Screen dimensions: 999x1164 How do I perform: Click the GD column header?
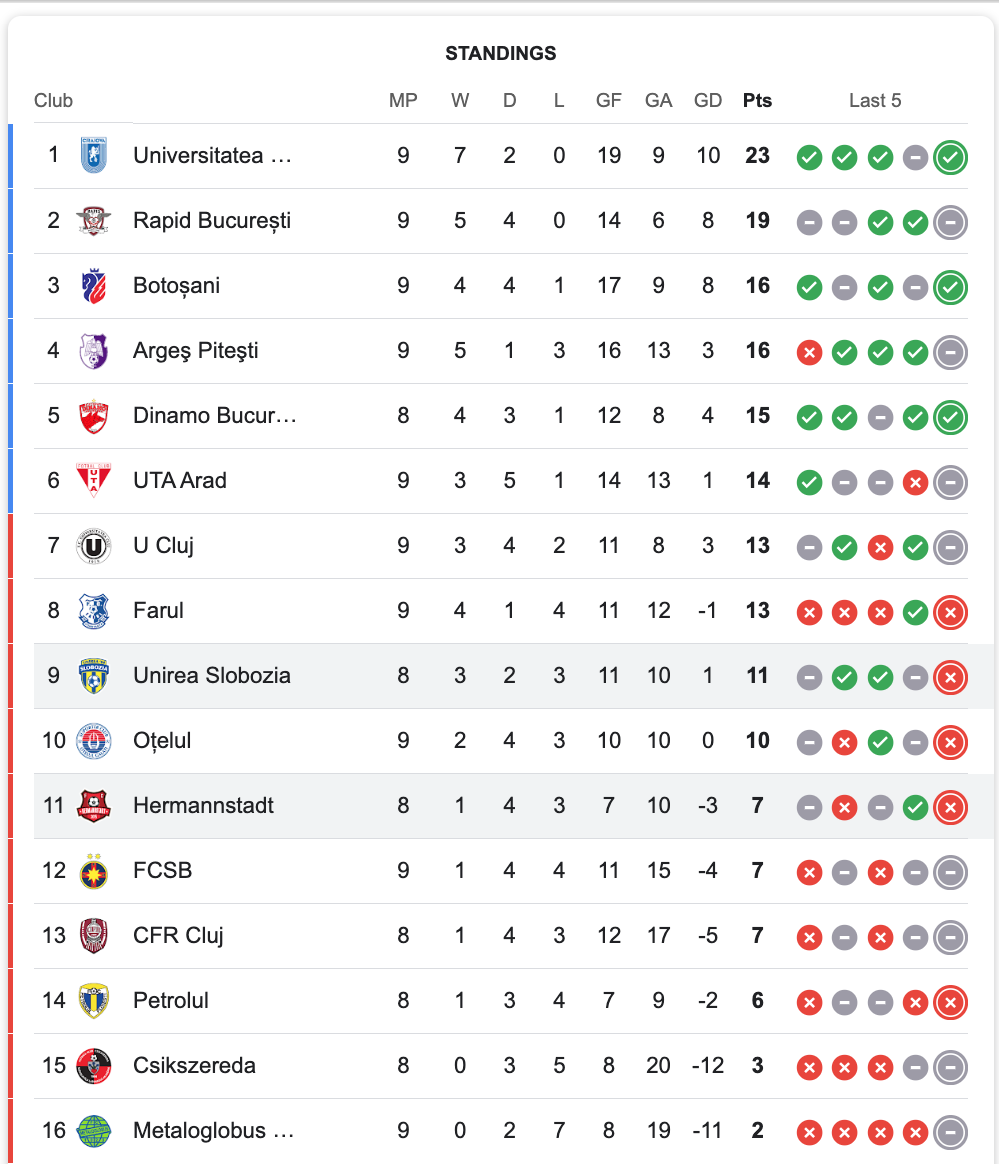tap(707, 100)
